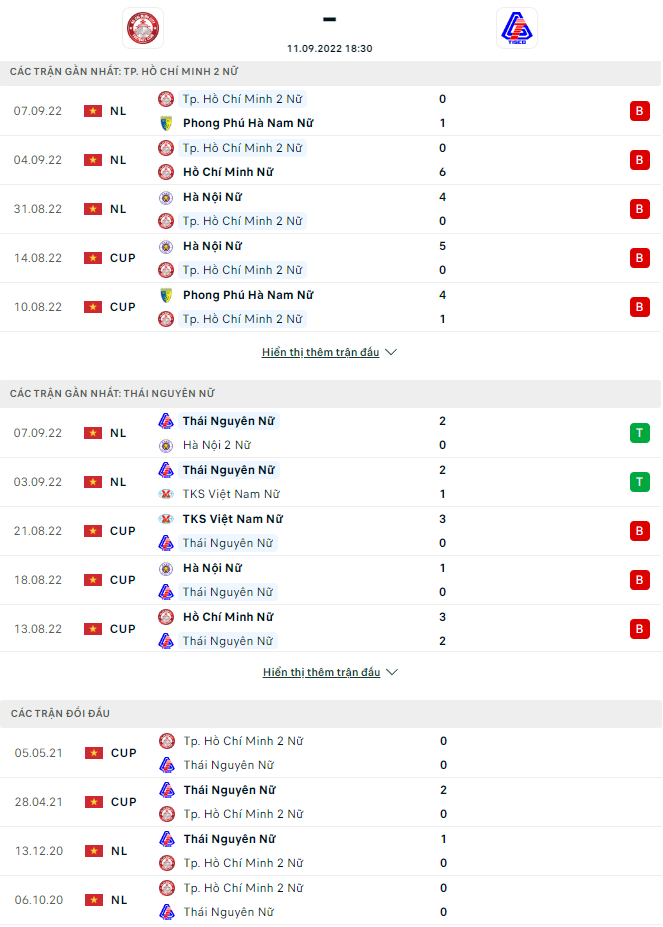The height and width of the screenshot is (927, 663).
Task: Click NL label on 13.12.20 head-to-head match
Action: pos(118,851)
